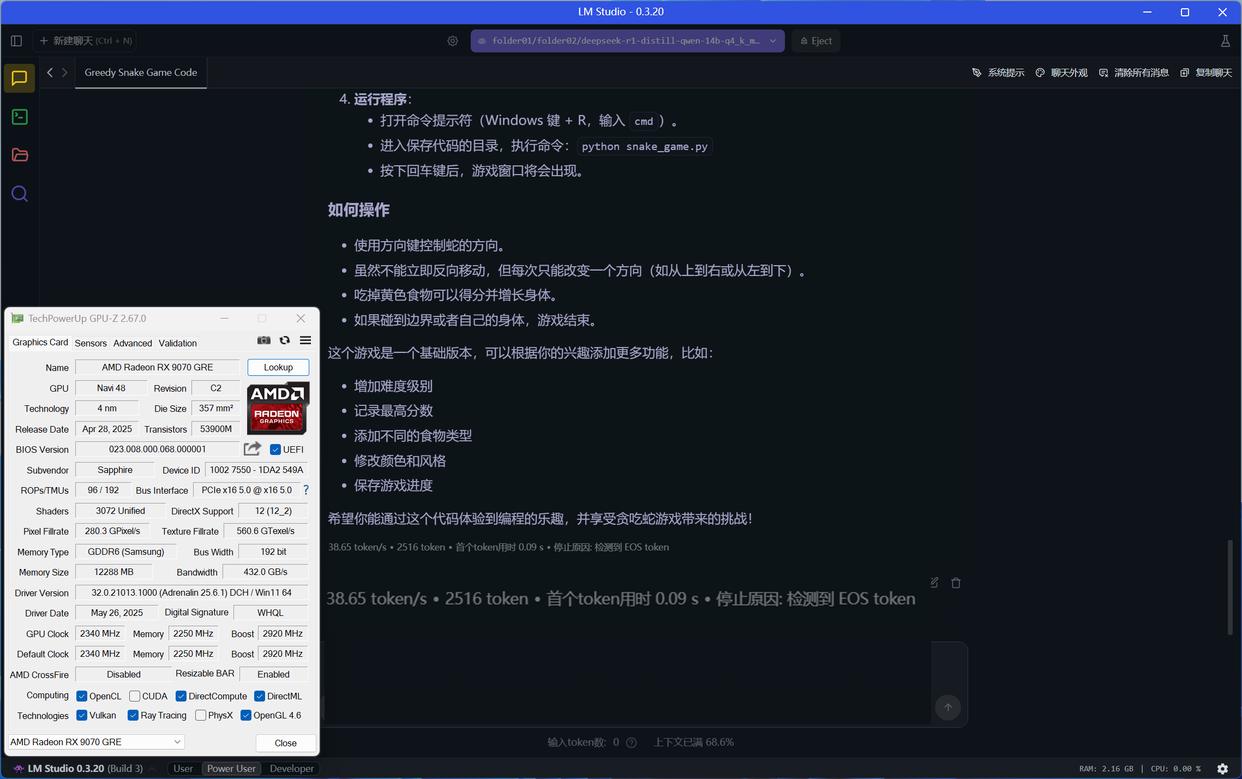Toggle the Vulkan checkbox
Screen dimensions: 1242x779
82,715
